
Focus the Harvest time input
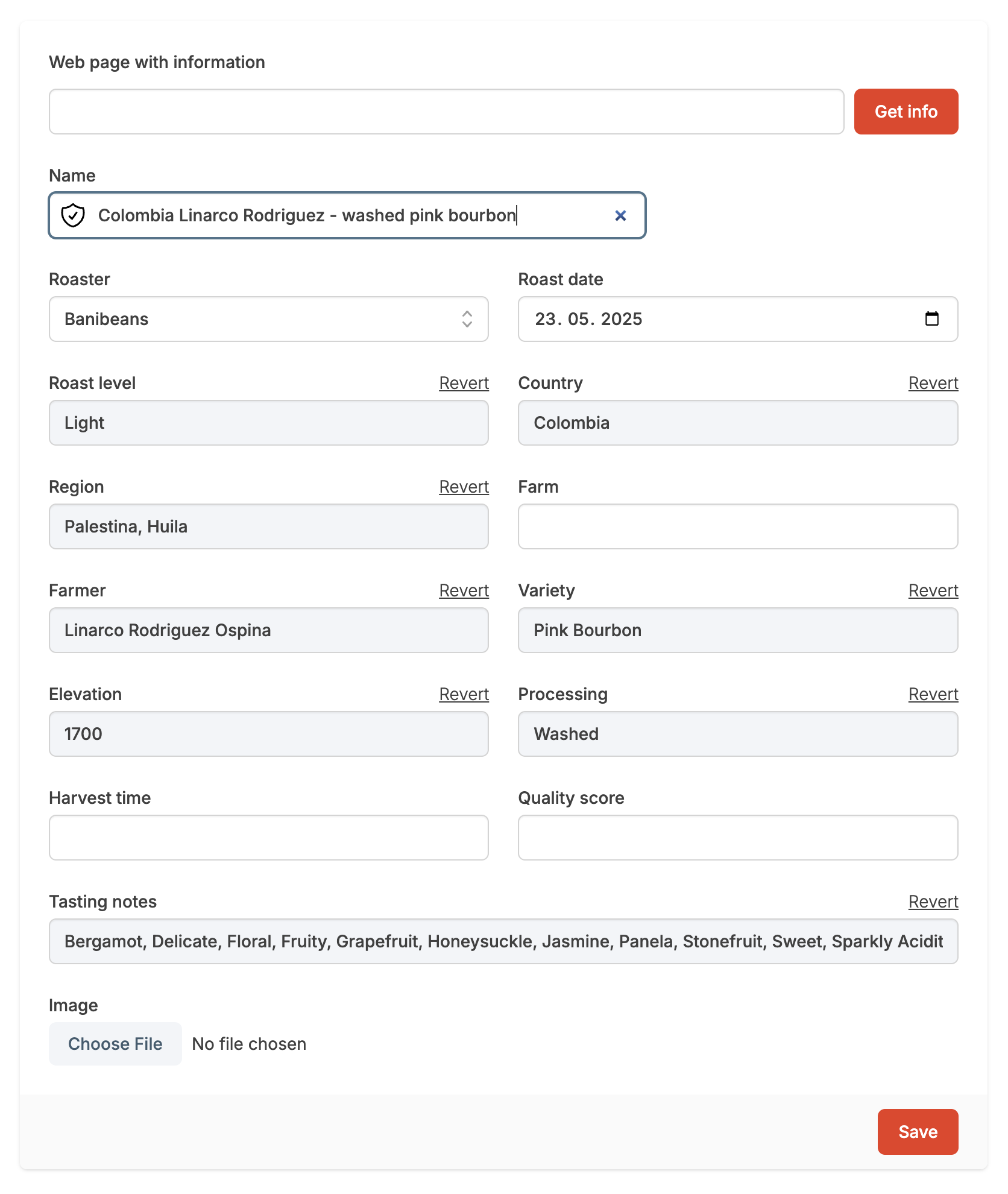268,838
